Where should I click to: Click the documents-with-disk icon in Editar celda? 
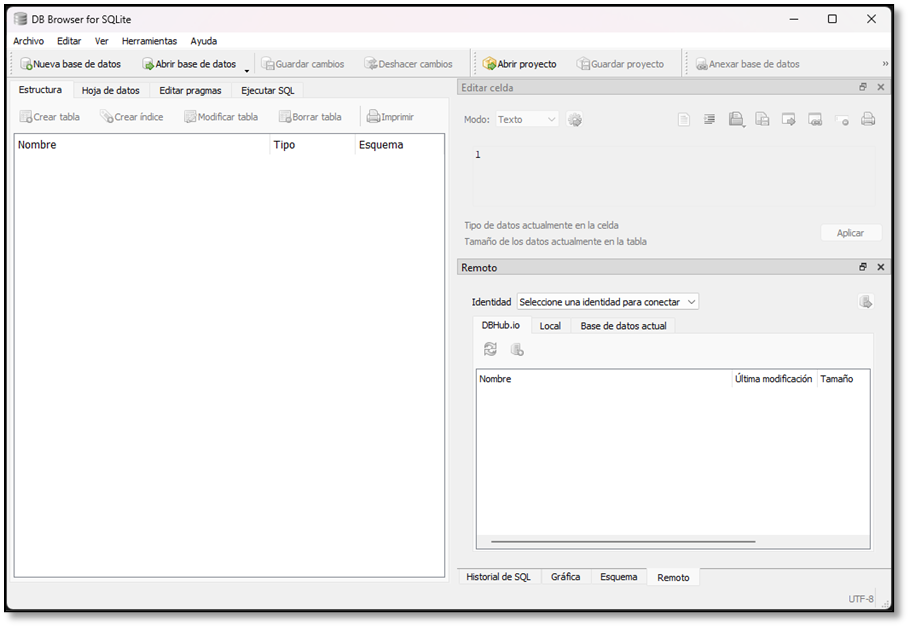click(x=762, y=120)
